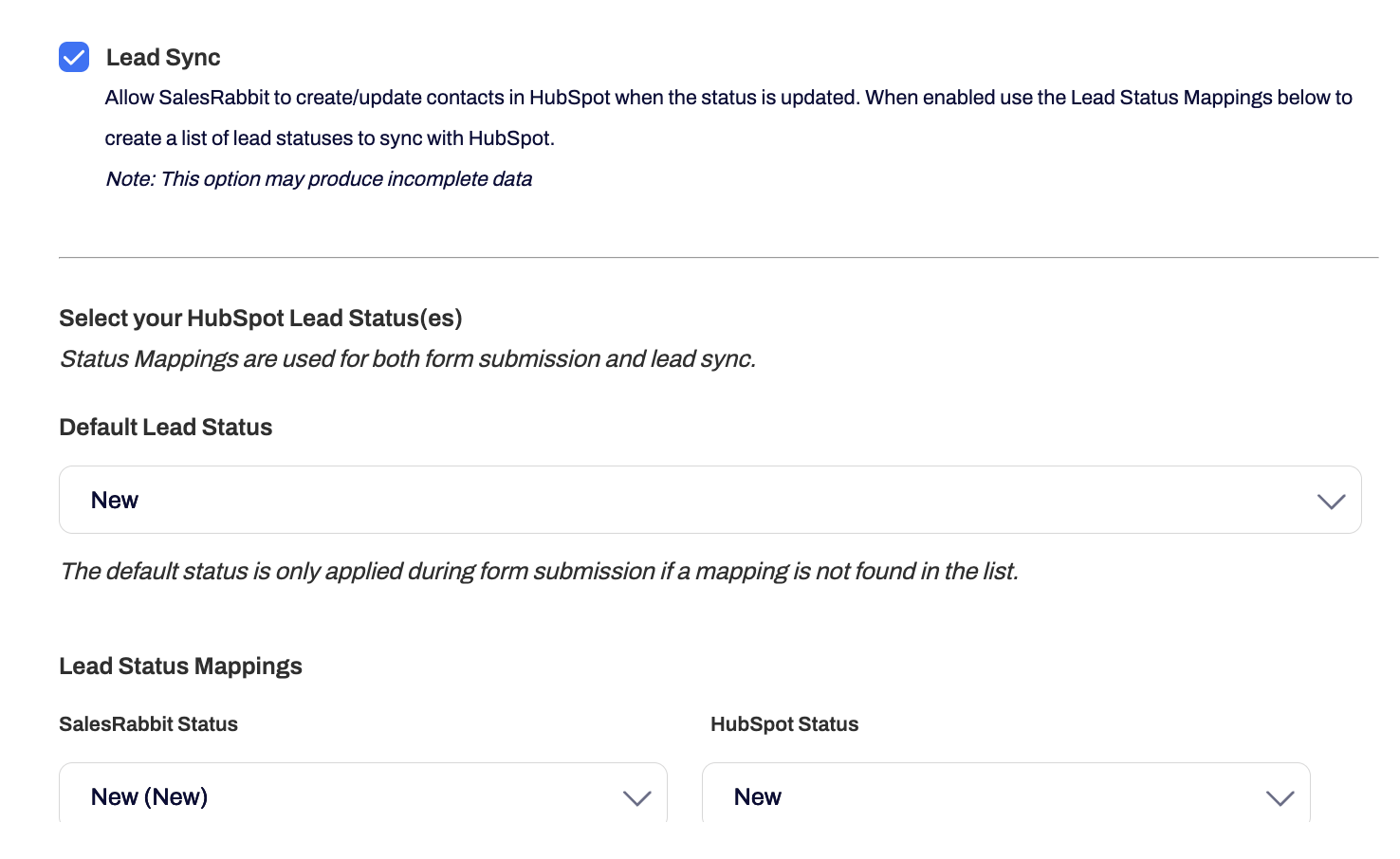
Task: Click the "New (New)" selected value text
Action: 149,797
